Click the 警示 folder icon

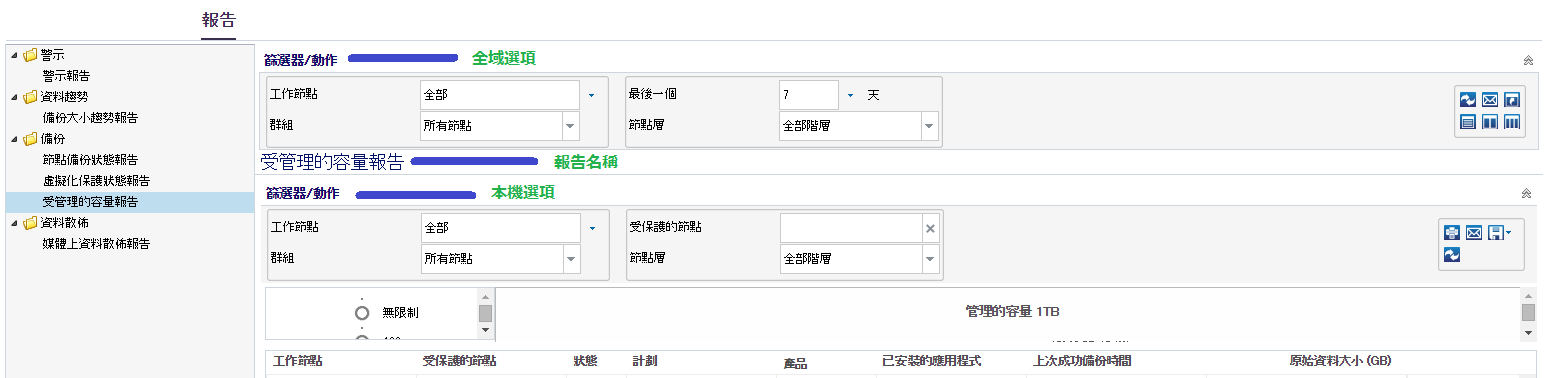(x=31, y=54)
